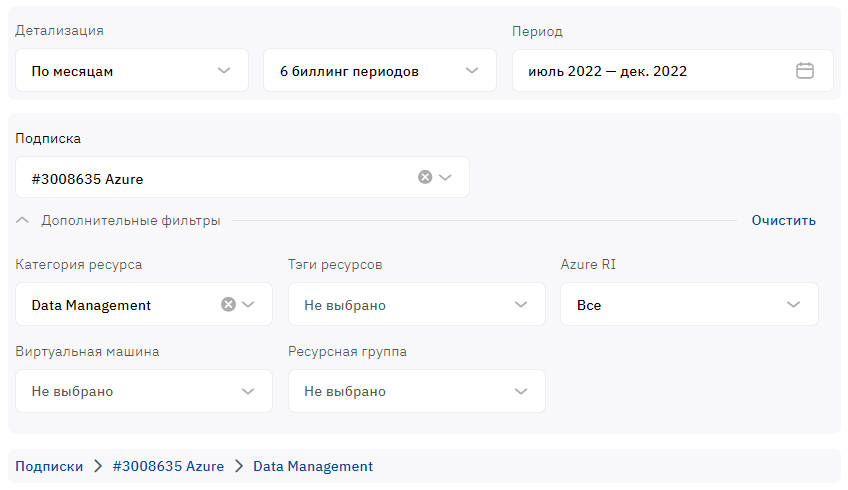This screenshot has width=848, height=490.
Task: Open the Тэги ресурсов dropdown
Action: [416, 304]
